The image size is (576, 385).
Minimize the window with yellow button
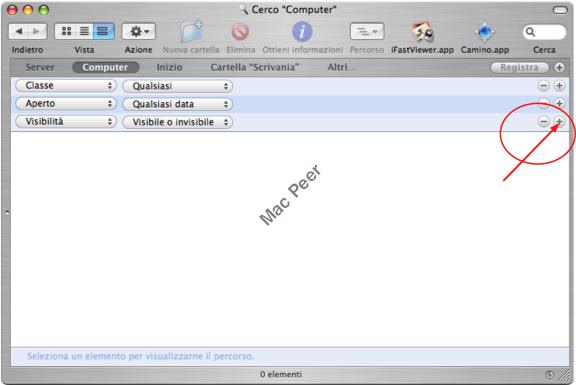(x=28, y=10)
